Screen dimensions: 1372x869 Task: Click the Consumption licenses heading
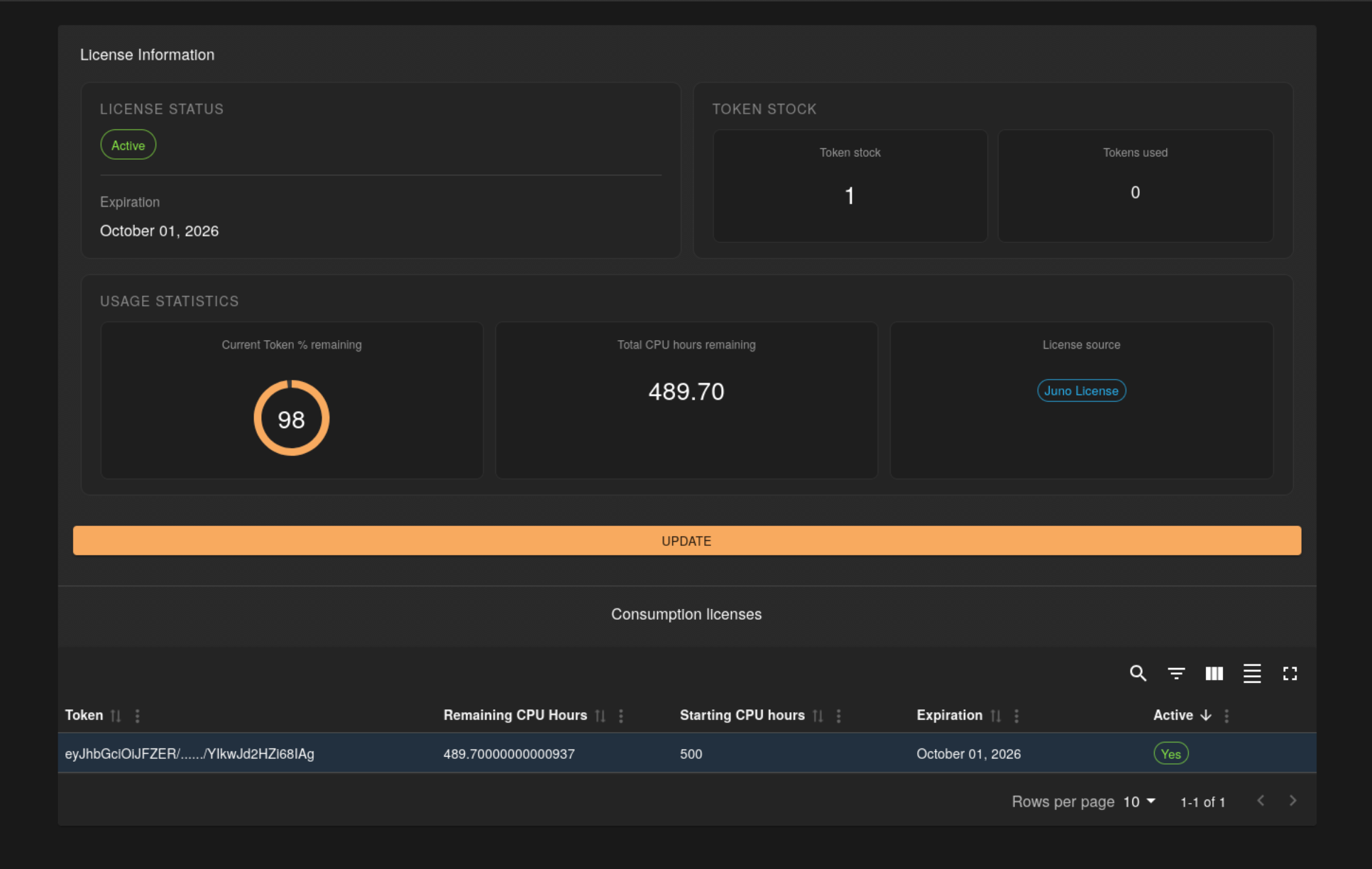(x=686, y=614)
